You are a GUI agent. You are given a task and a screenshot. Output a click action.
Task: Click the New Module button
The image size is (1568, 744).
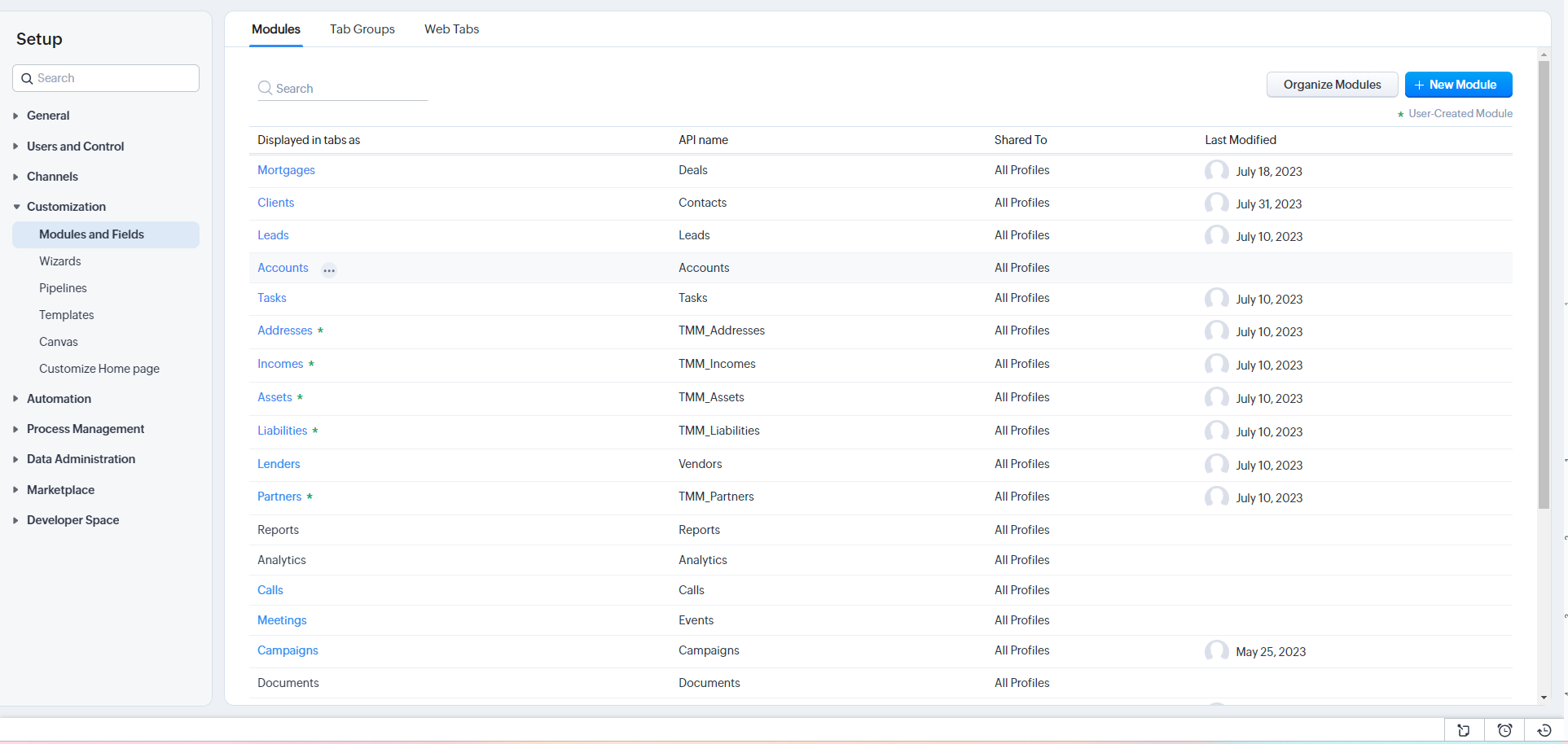point(1458,85)
